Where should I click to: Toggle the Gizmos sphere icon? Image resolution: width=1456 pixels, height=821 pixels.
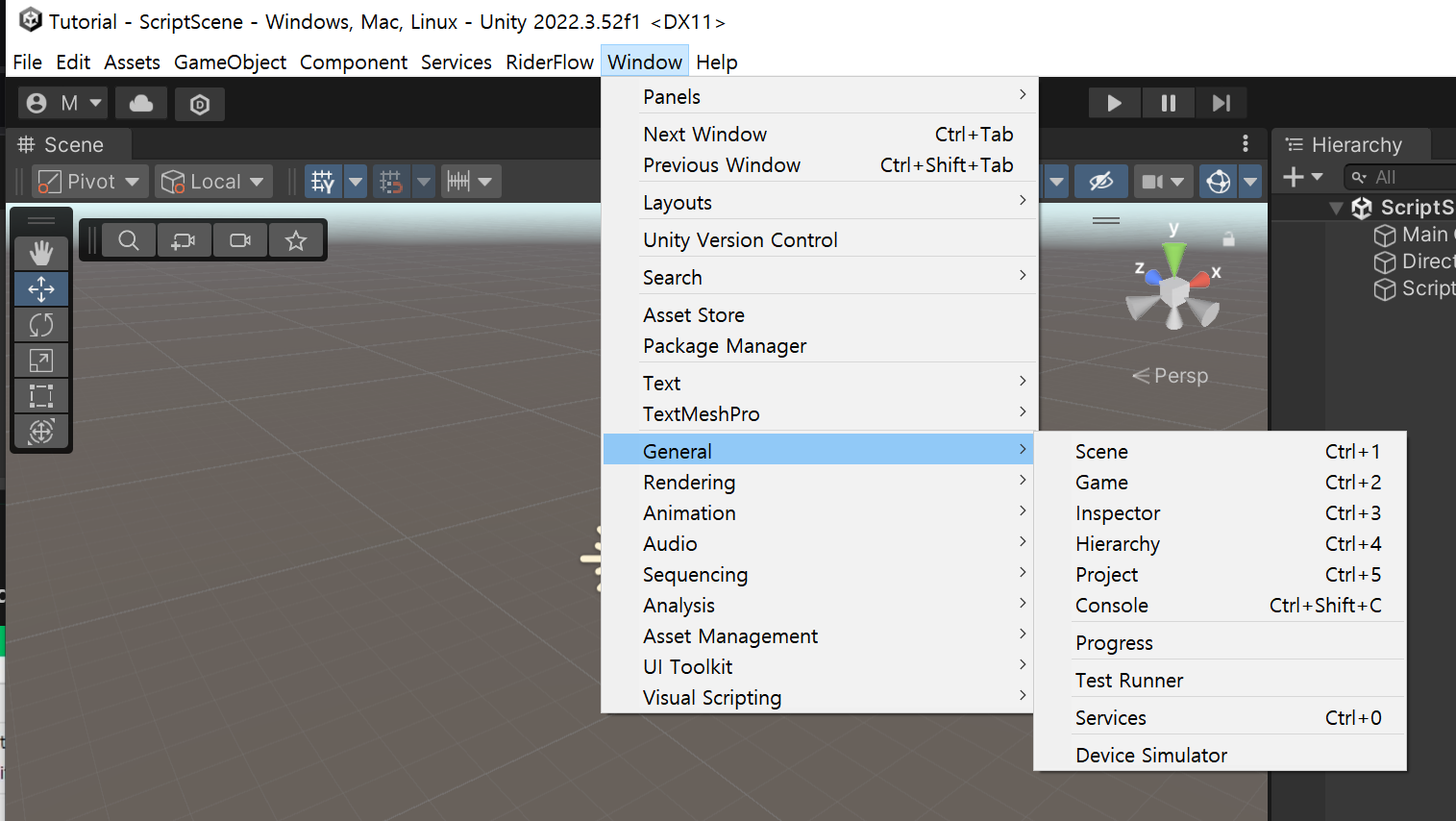pyautogui.click(x=1219, y=181)
